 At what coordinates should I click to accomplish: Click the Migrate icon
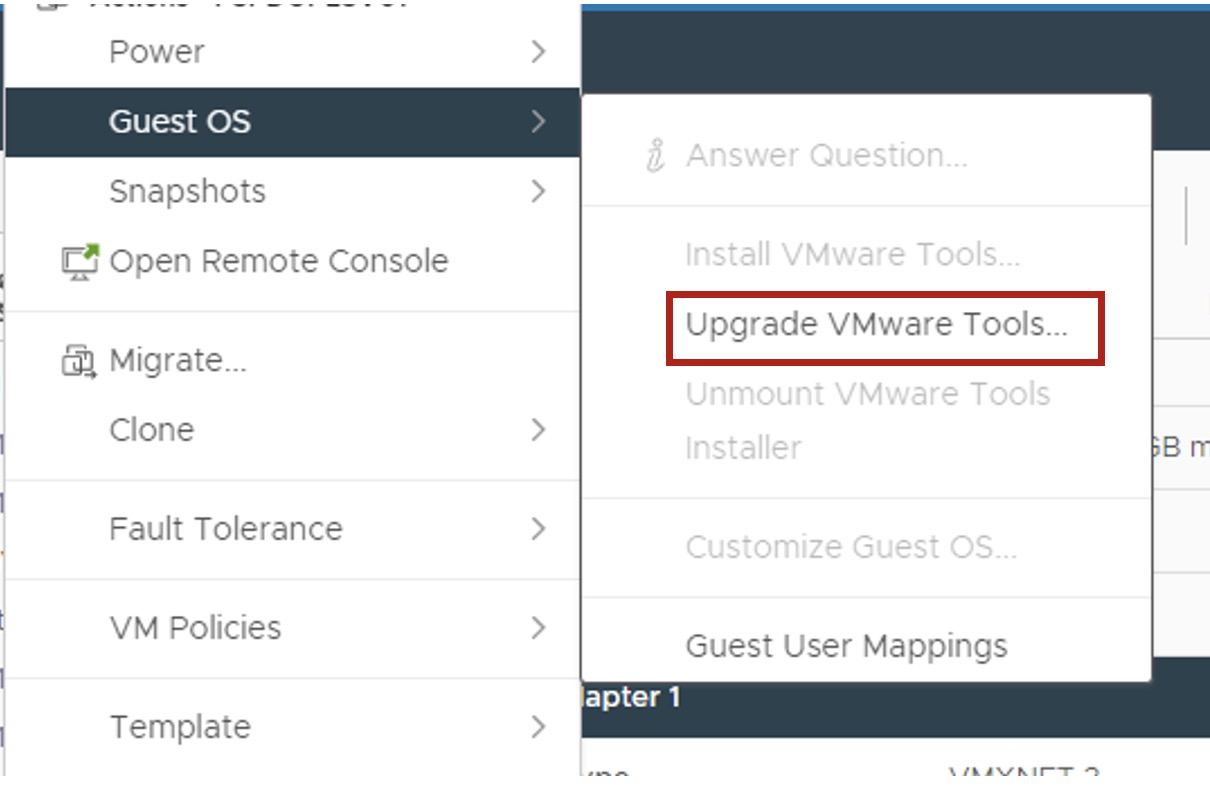coord(80,360)
